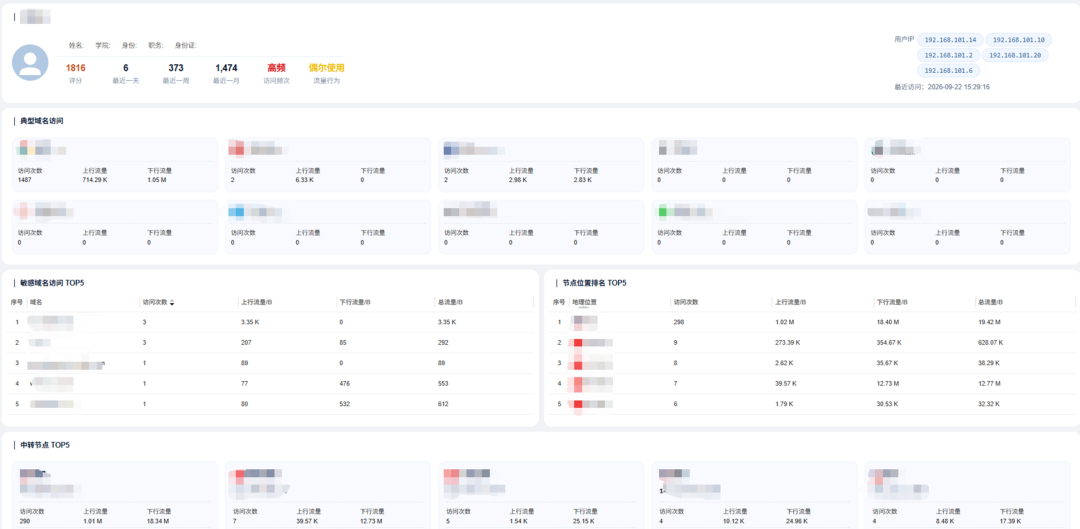Click 19.42 M total traffic value
Image resolution: width=1080 pixels, height=529 pixels.
(x=989, y=322)
